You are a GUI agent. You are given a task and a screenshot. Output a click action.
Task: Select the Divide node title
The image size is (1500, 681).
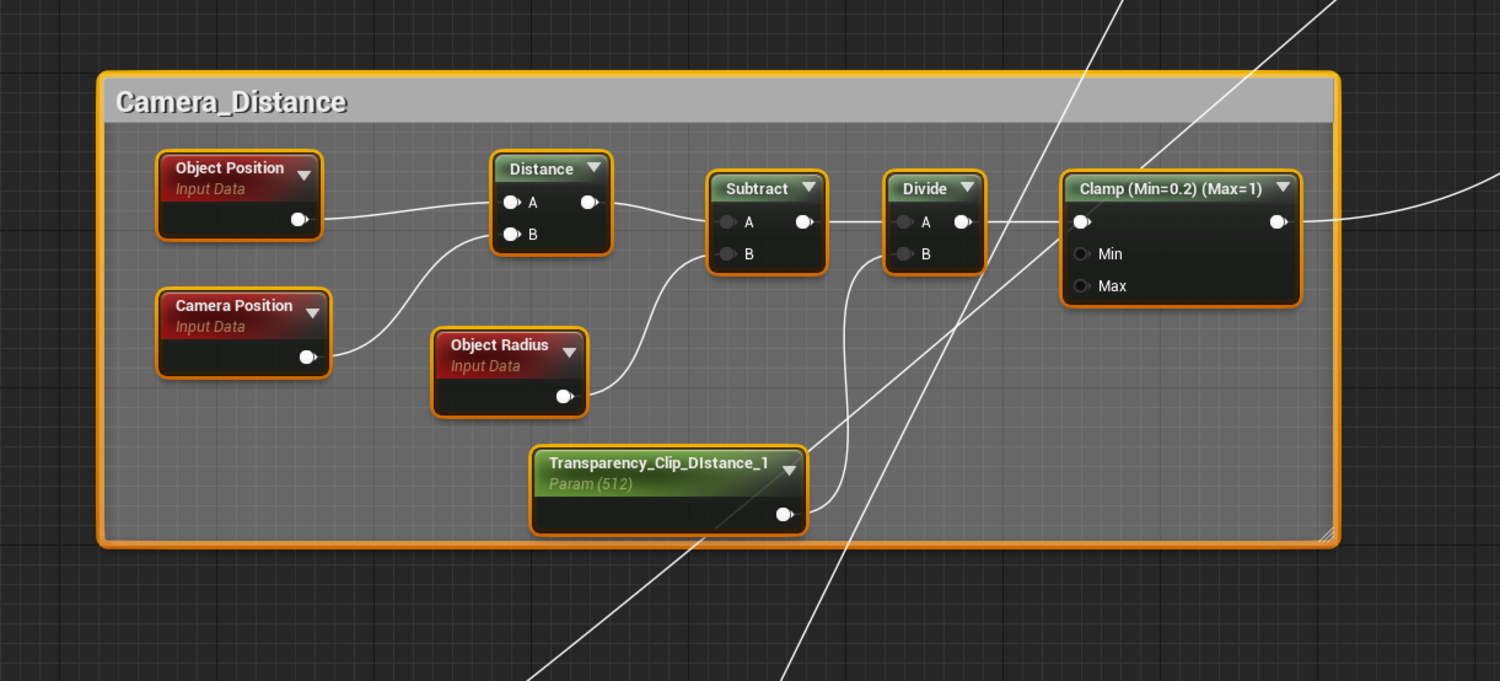[924, 188]
